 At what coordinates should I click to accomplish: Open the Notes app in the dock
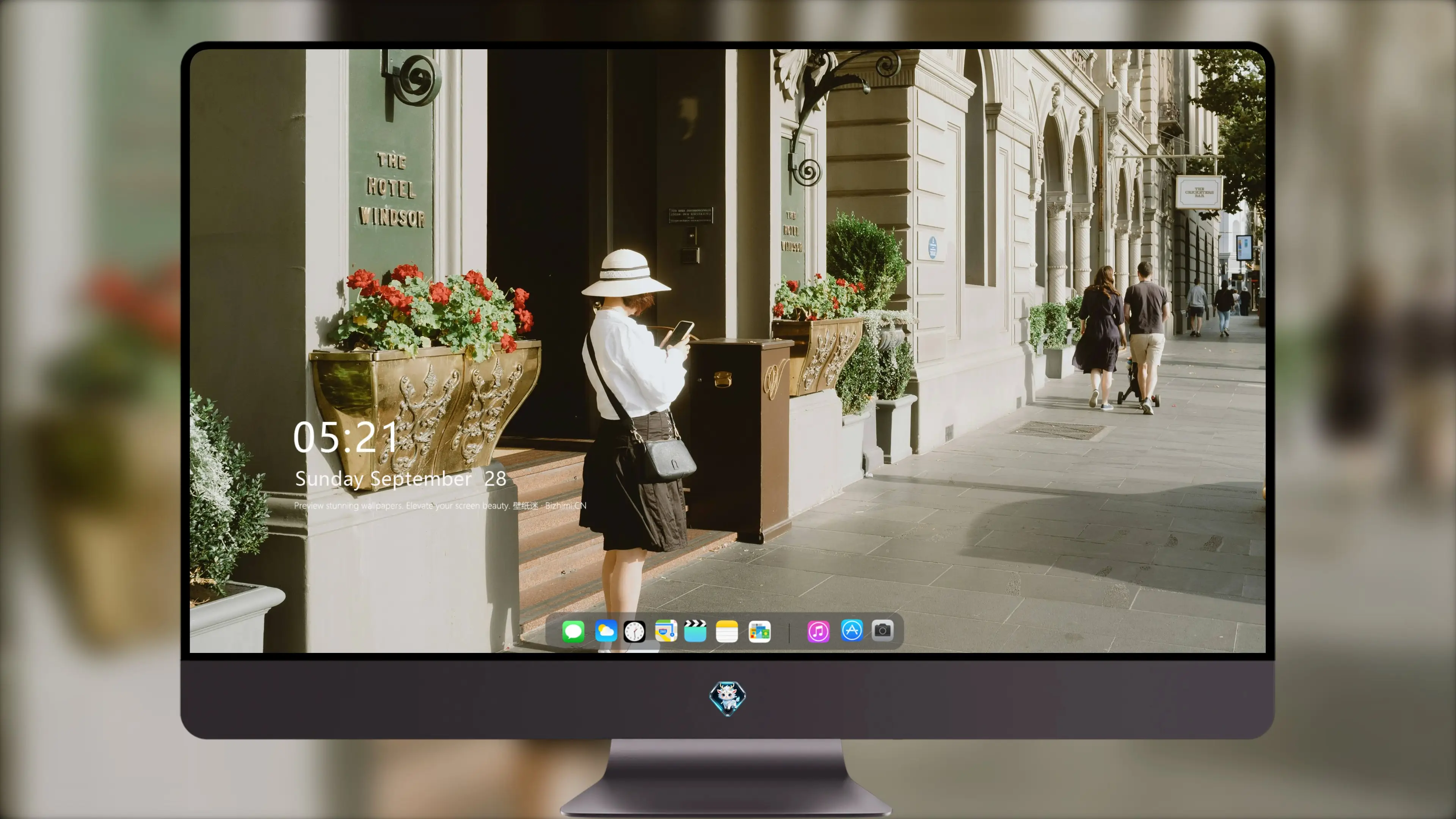point(727,631)
